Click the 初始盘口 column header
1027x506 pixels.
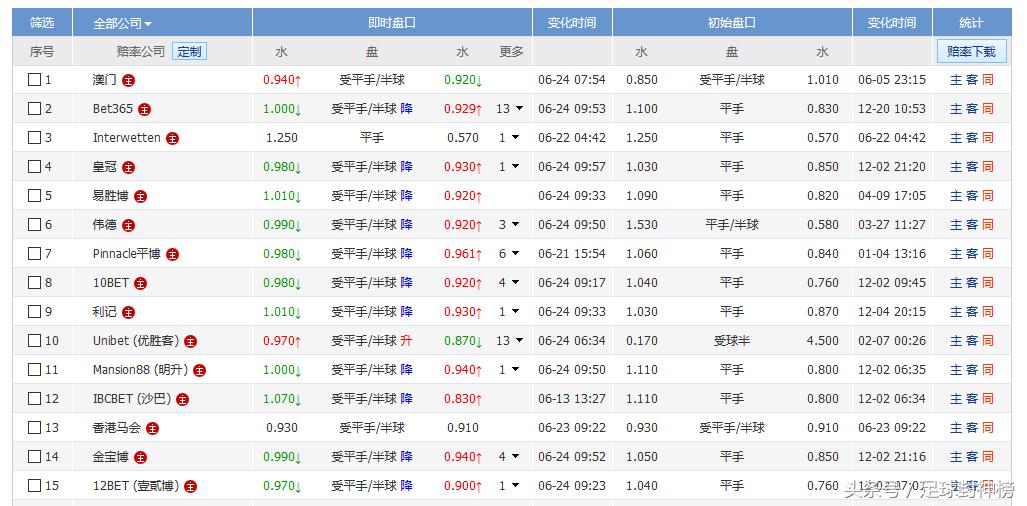[732, 23]
